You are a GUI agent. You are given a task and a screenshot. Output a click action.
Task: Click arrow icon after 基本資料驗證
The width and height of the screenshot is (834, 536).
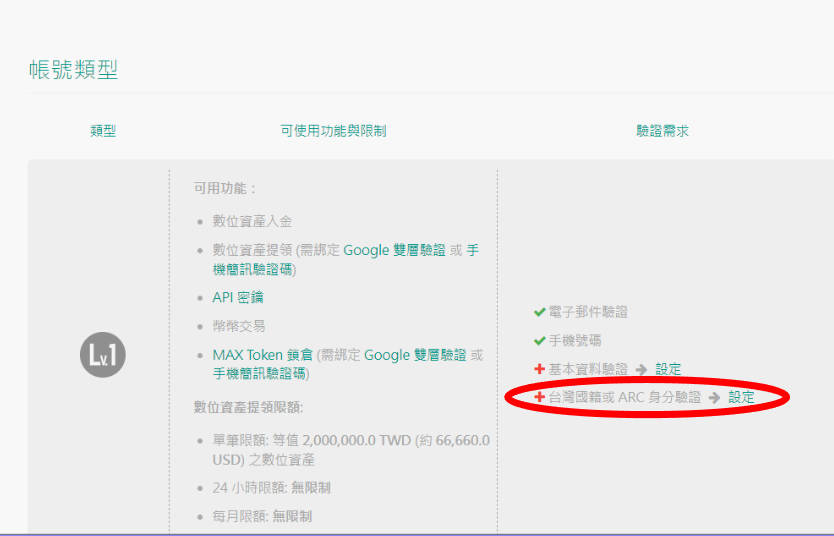coord(641,369)
